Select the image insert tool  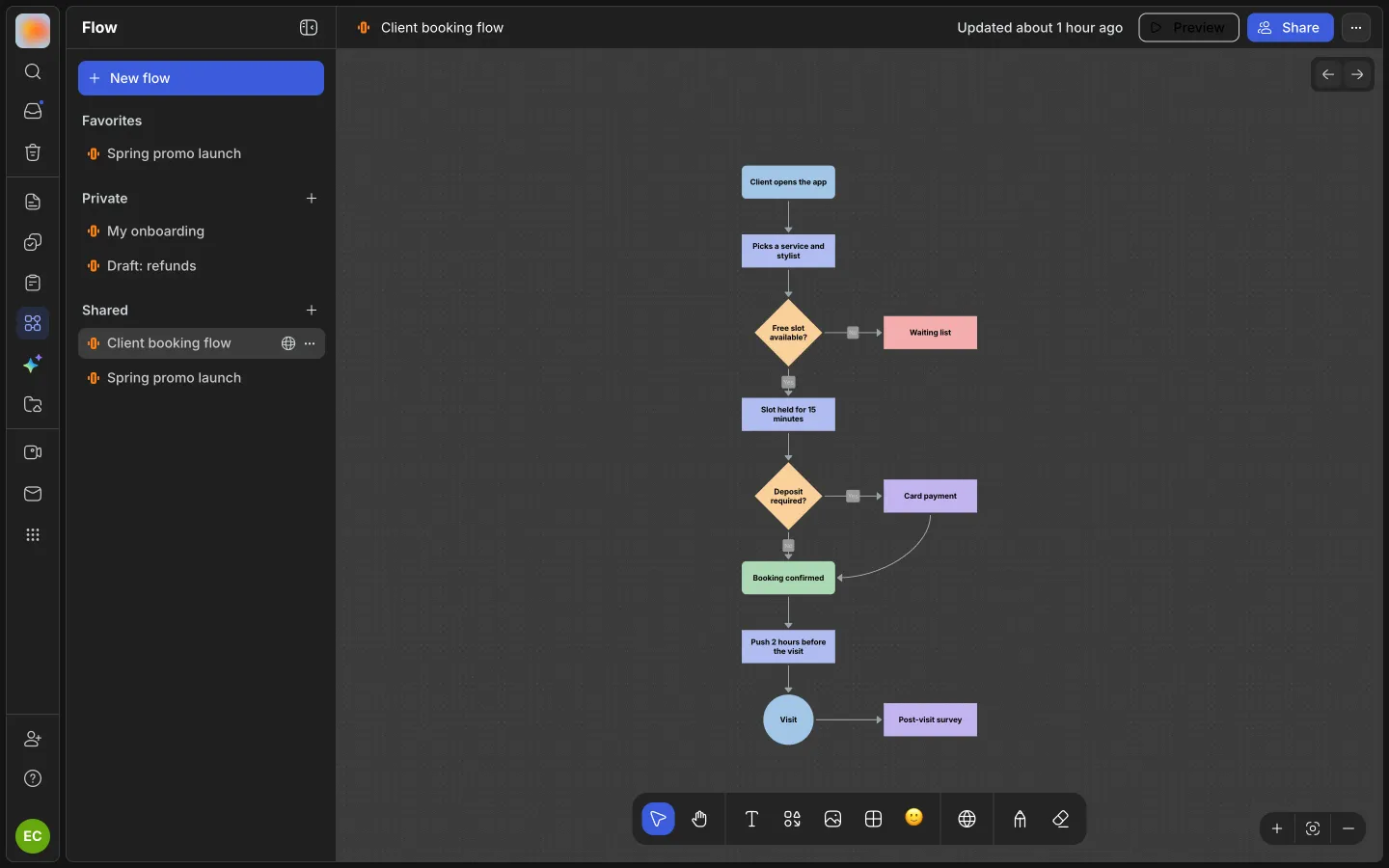pos(833,819)
